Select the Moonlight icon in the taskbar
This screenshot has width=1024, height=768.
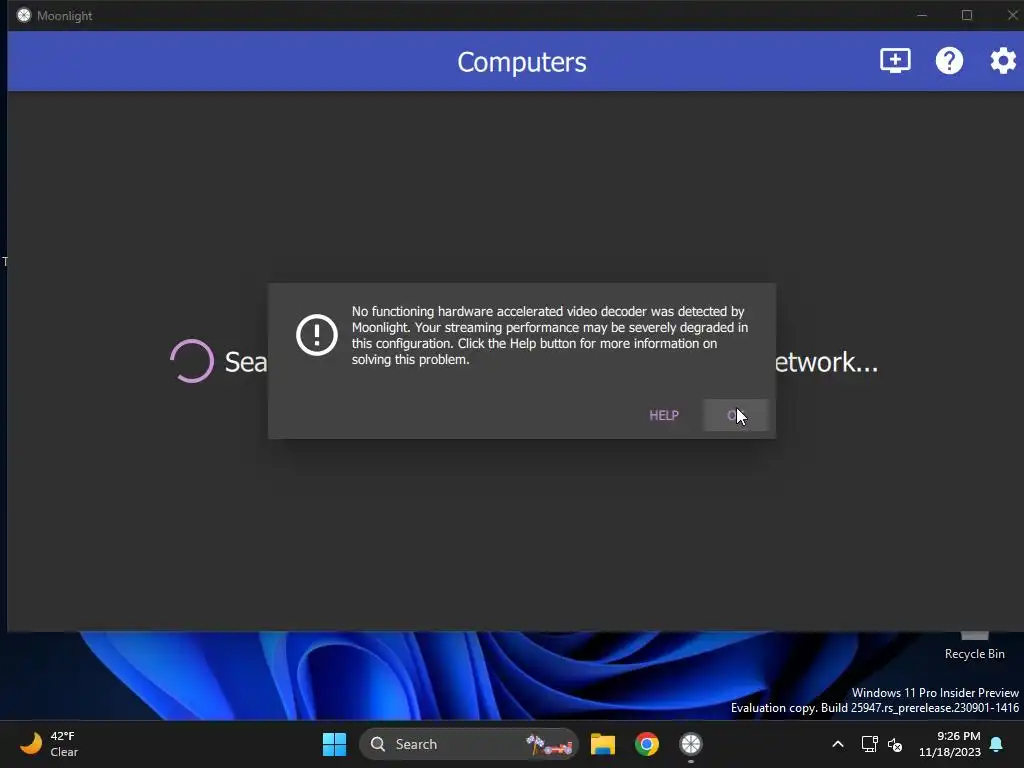pyautogui.click(x=690, y=744)
